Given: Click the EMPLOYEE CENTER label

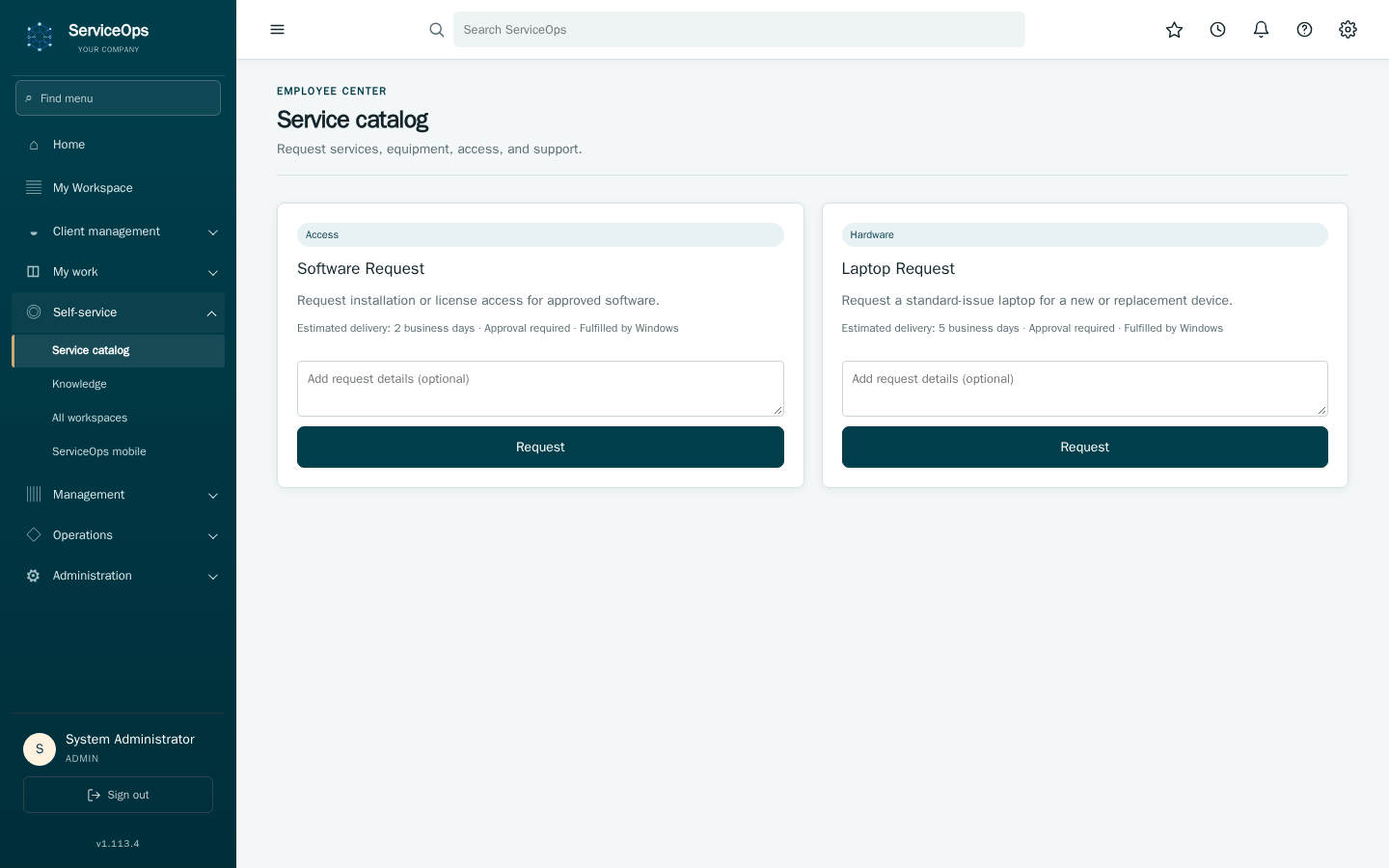Looking at the screenshot, I should (332, 92).
